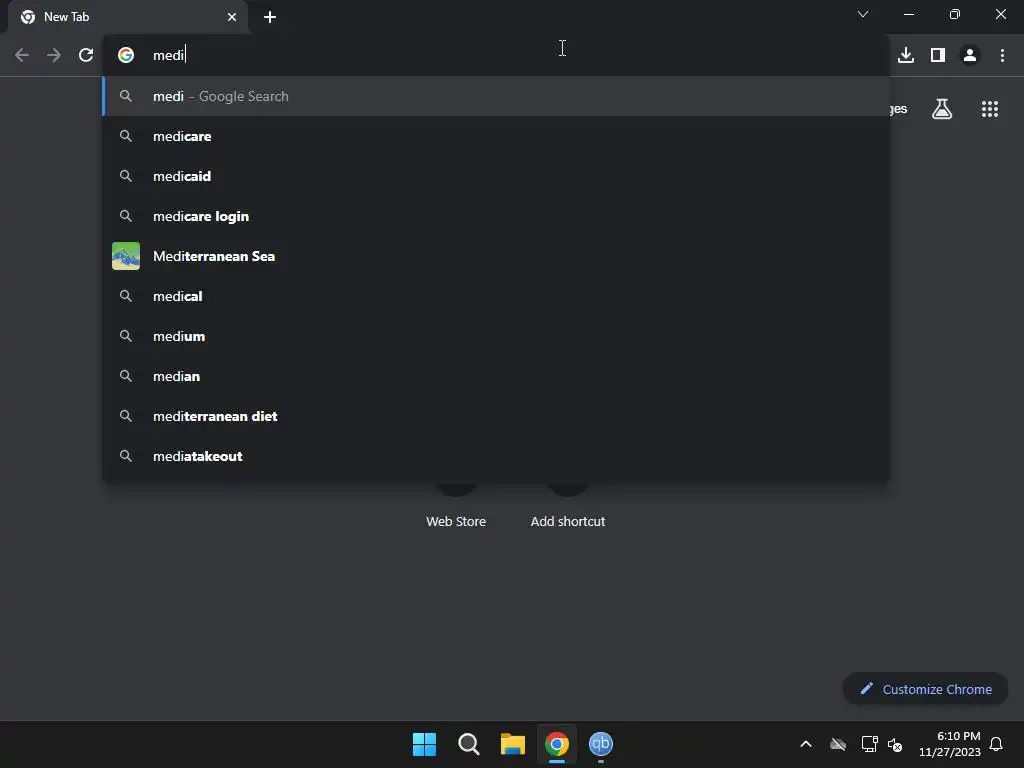Choose the mediatakeout suggestion
The width and height of the screenshot is (1024, 768).
tap(496, 456)
